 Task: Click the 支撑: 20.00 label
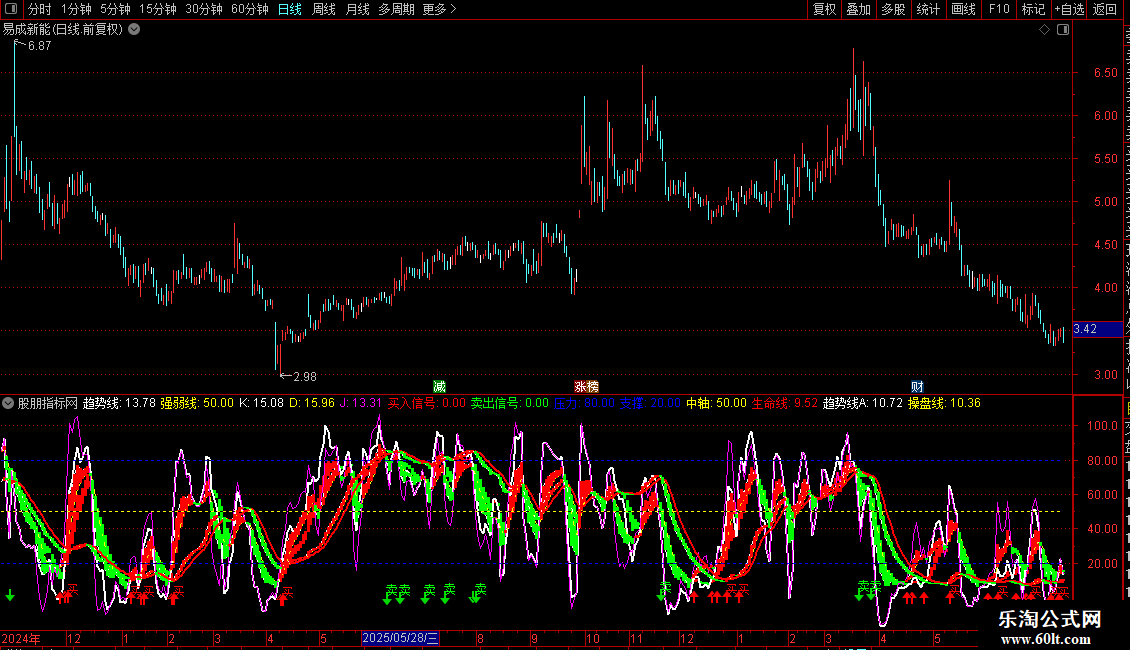(650, 404)
